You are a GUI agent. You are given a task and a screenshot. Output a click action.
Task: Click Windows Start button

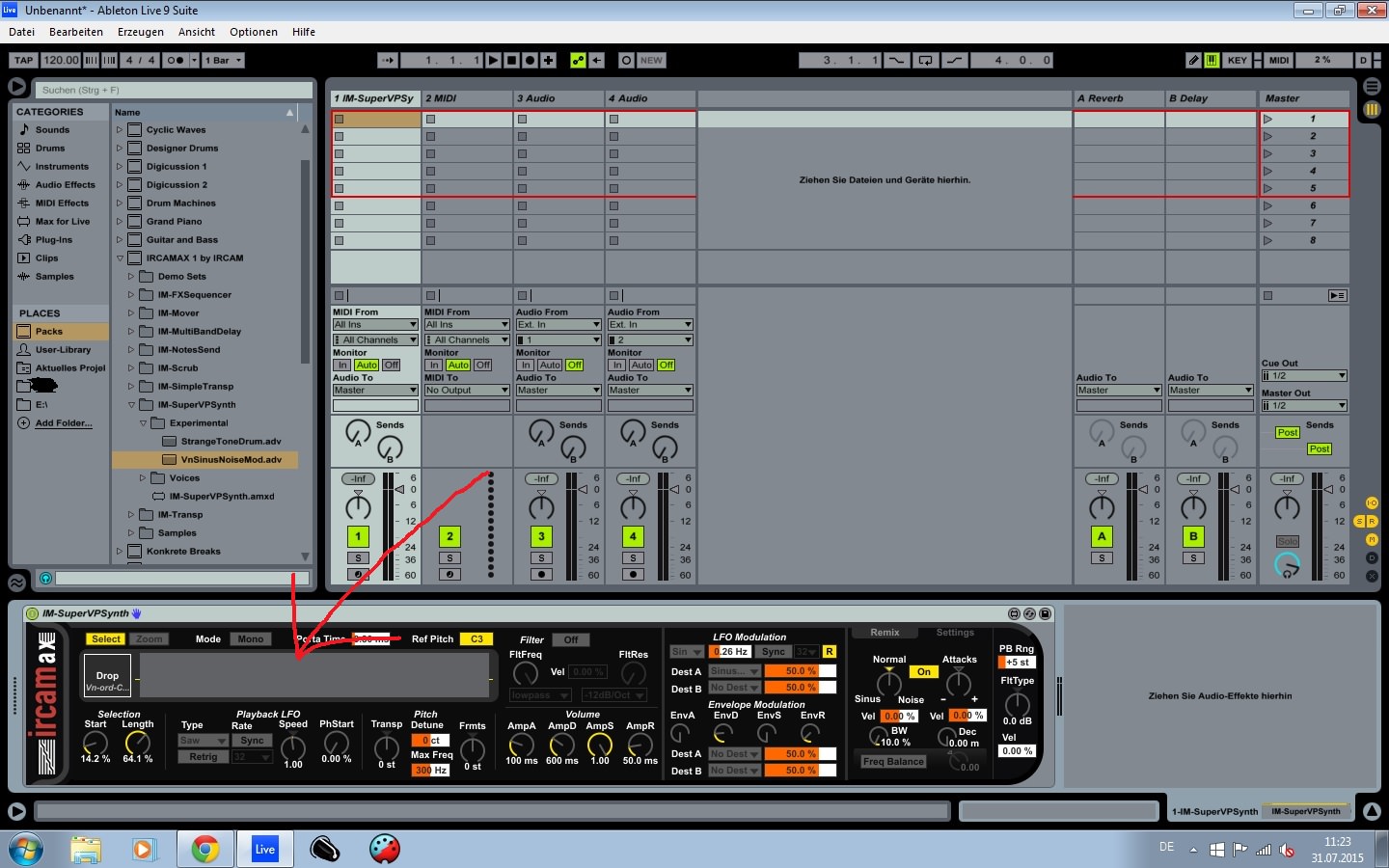pos(25,850)
